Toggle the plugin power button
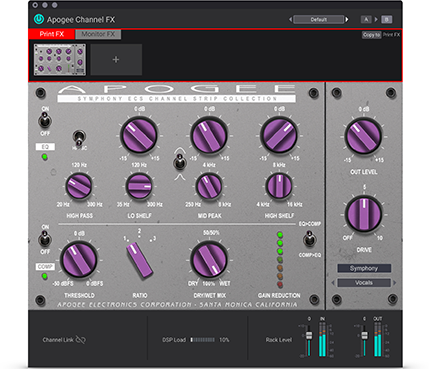Image resolution: width=429 pixels, height=369 pixels. point(39,19)
